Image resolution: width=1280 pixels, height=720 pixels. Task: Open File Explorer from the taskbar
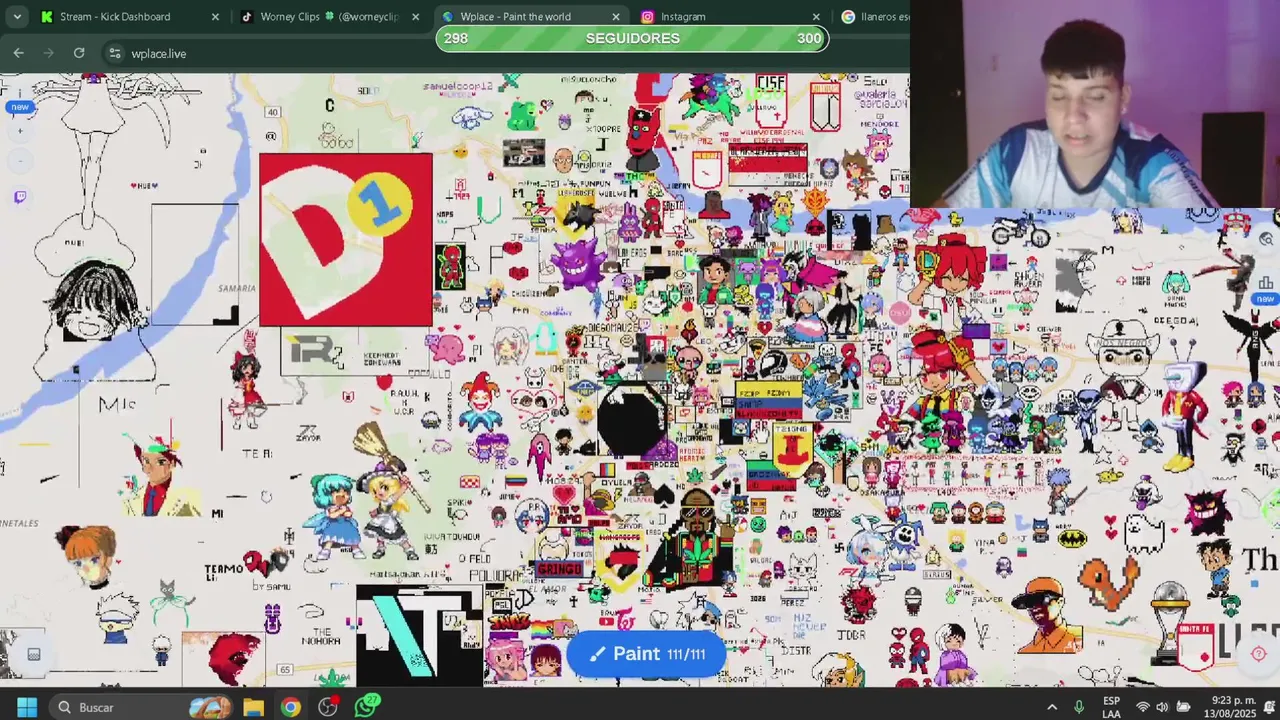click(x=253, y=707)
